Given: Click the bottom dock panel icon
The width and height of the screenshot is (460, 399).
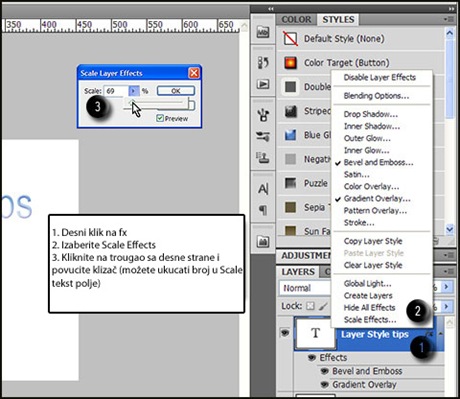Looking at the screenshot, I should 263,241.
